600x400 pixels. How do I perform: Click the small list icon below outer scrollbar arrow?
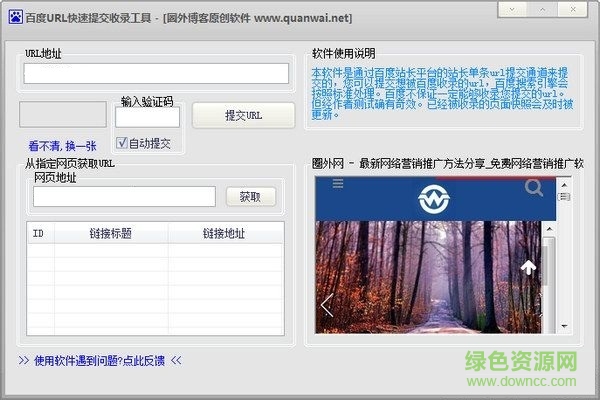coord(564,197)
